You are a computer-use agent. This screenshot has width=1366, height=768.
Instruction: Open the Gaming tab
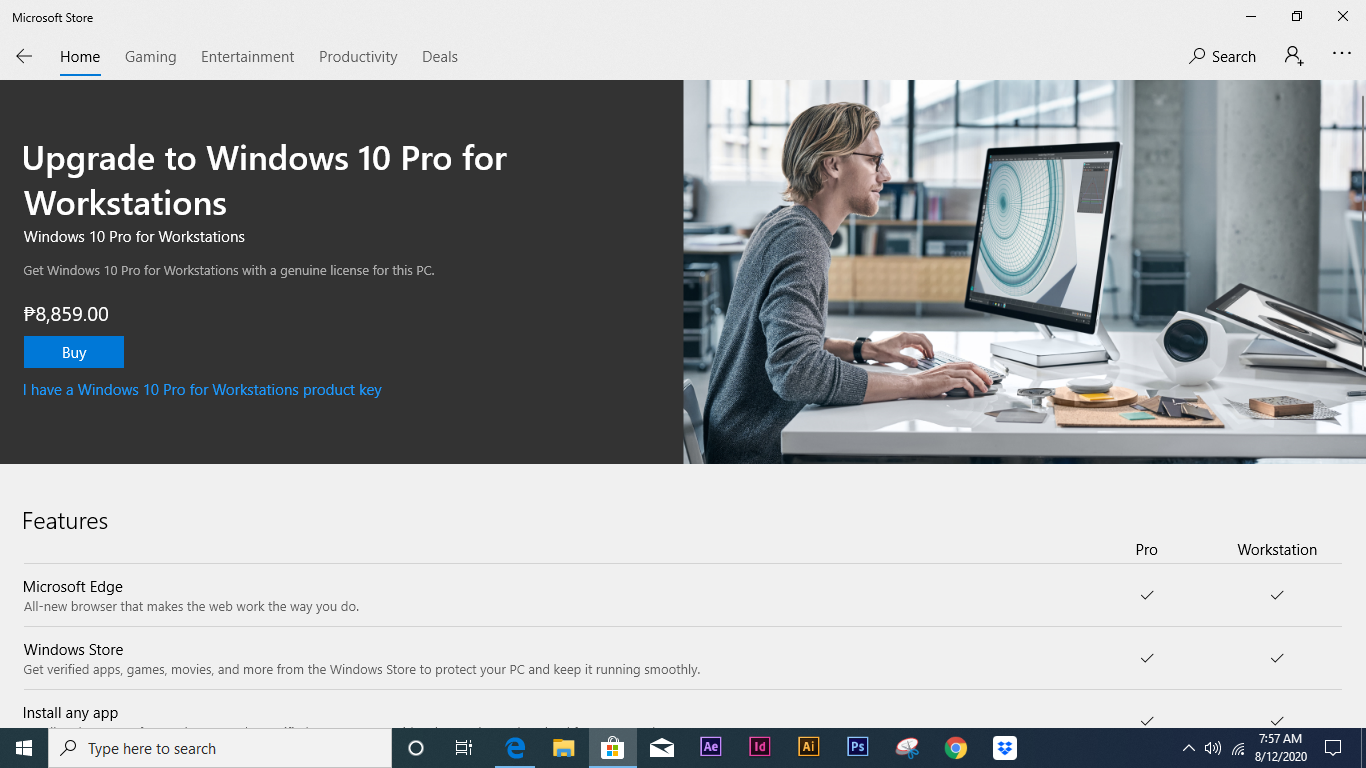(x=151, y=57)
